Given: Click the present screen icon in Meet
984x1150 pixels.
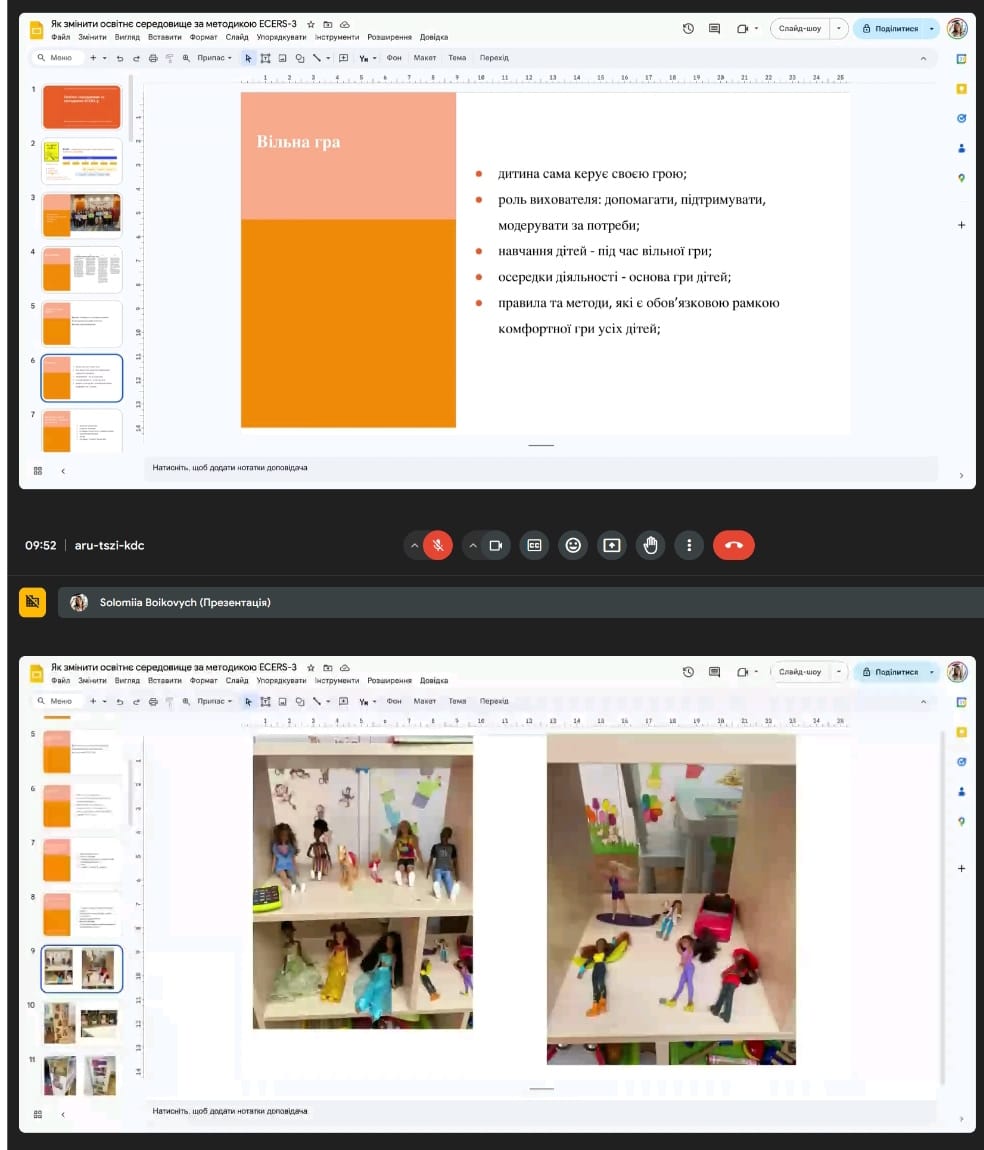Looking at the screenshot, I should [x=611, y=545].
